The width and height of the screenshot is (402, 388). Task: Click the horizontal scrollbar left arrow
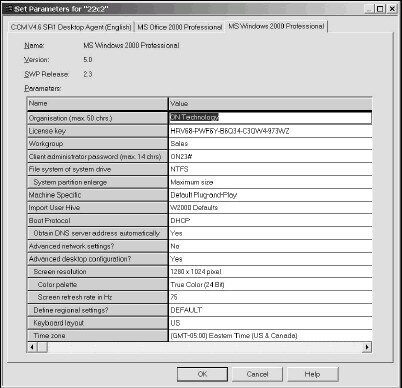(x=32, y=347)
